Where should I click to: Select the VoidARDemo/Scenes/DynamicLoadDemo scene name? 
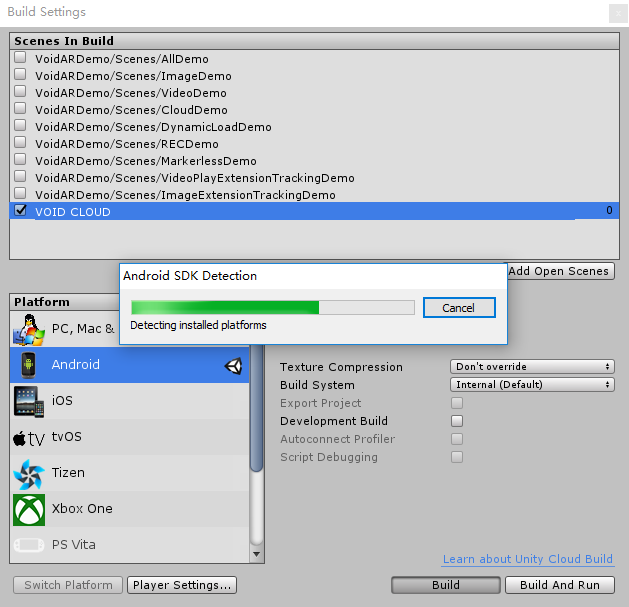(x=153, y=127)
